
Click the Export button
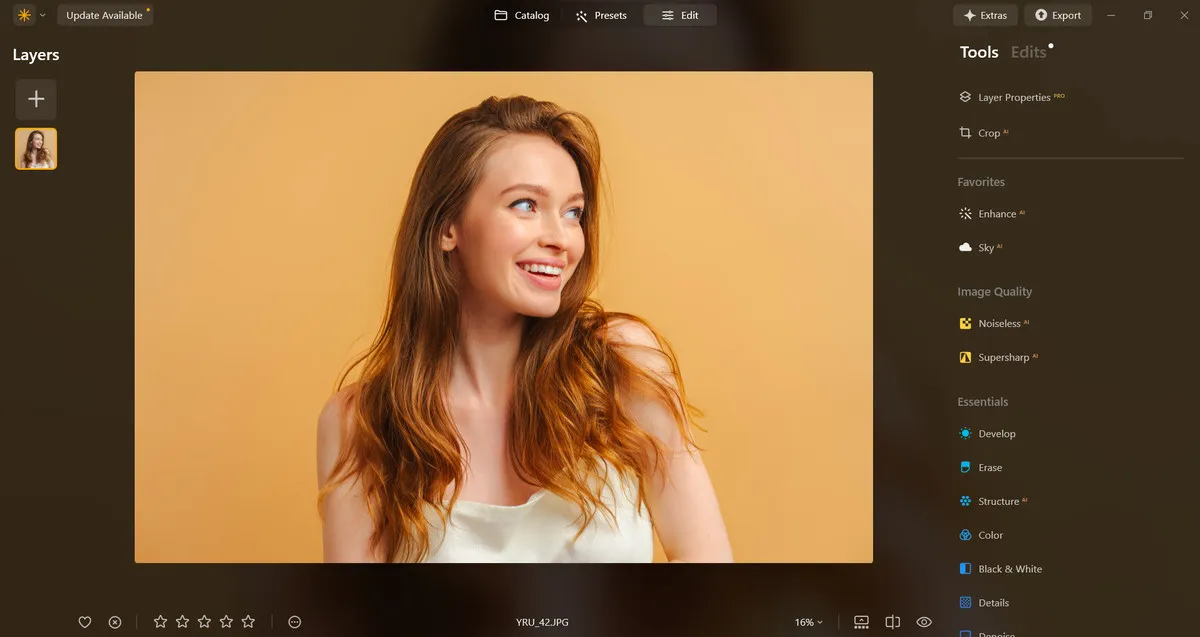(x=1057, y=16)
